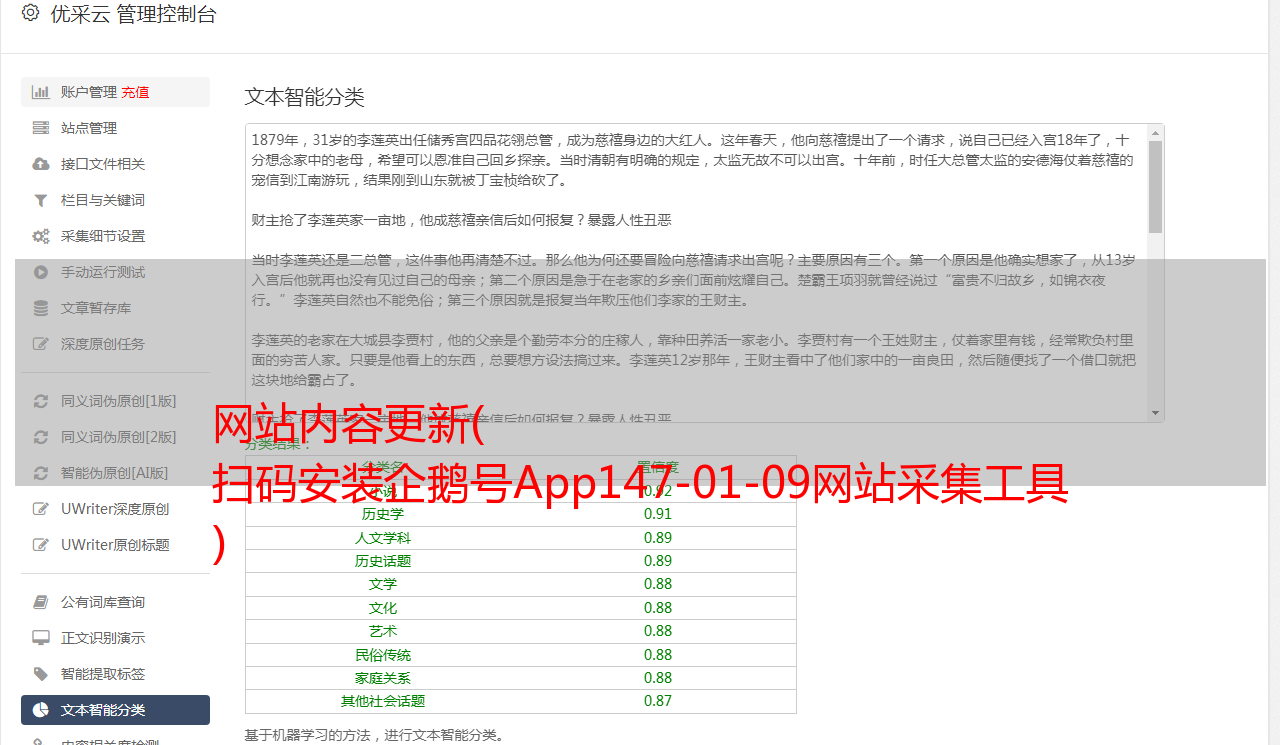
Task: Click the tag icon for 智能提取标签
Action: tap(41, 674)
